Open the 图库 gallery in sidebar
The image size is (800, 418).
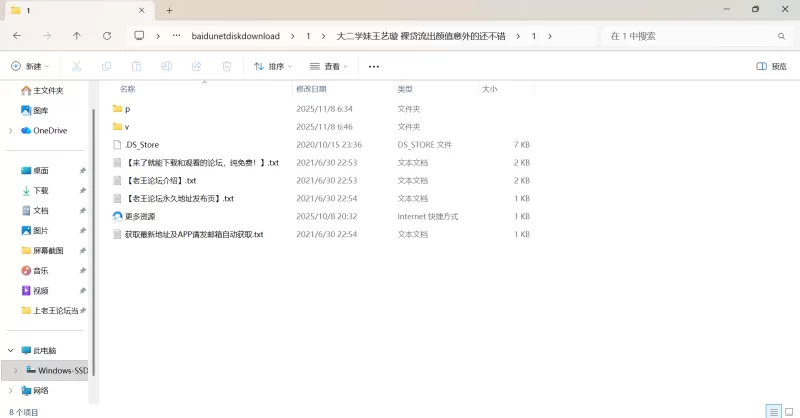(40, 110)
